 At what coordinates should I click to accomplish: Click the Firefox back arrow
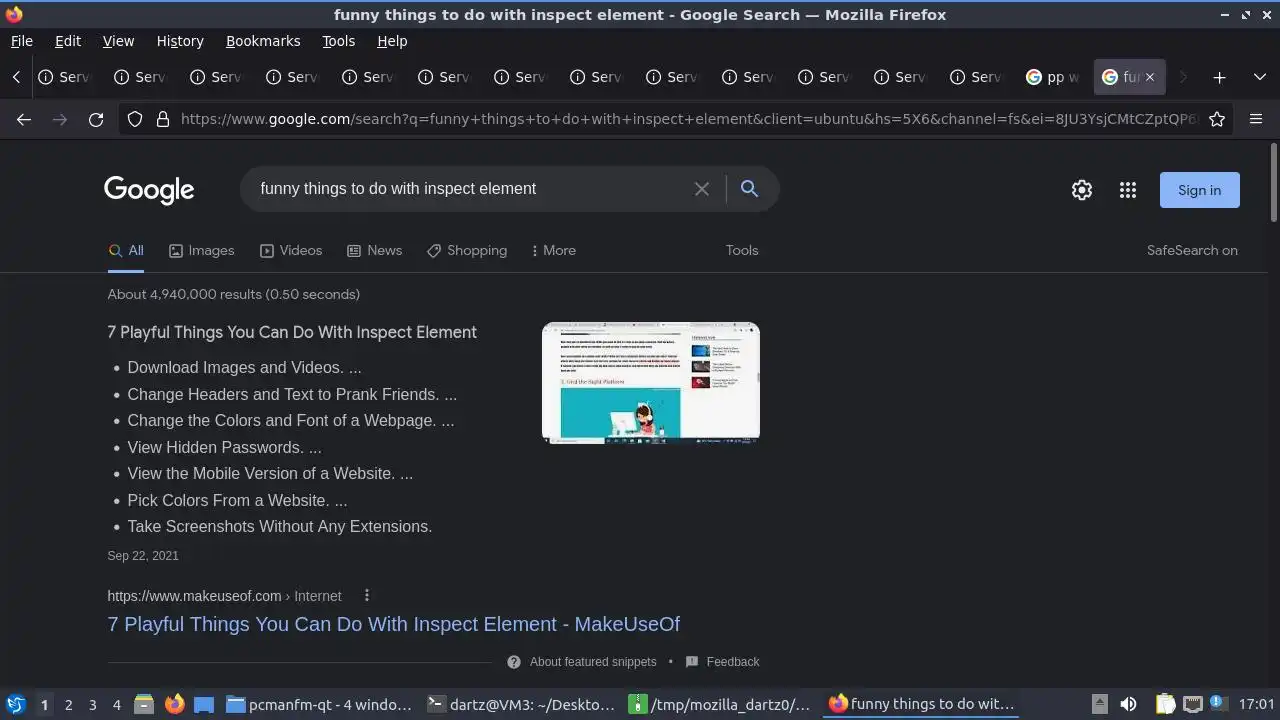24,119
